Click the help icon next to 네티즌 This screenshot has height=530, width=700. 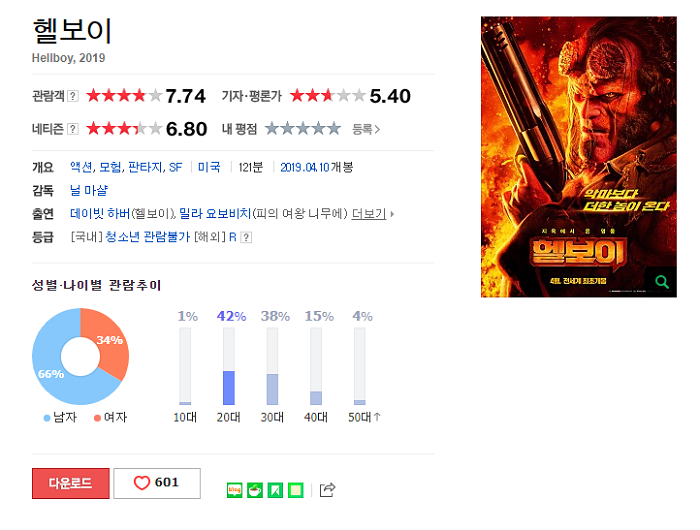point(73,129)
